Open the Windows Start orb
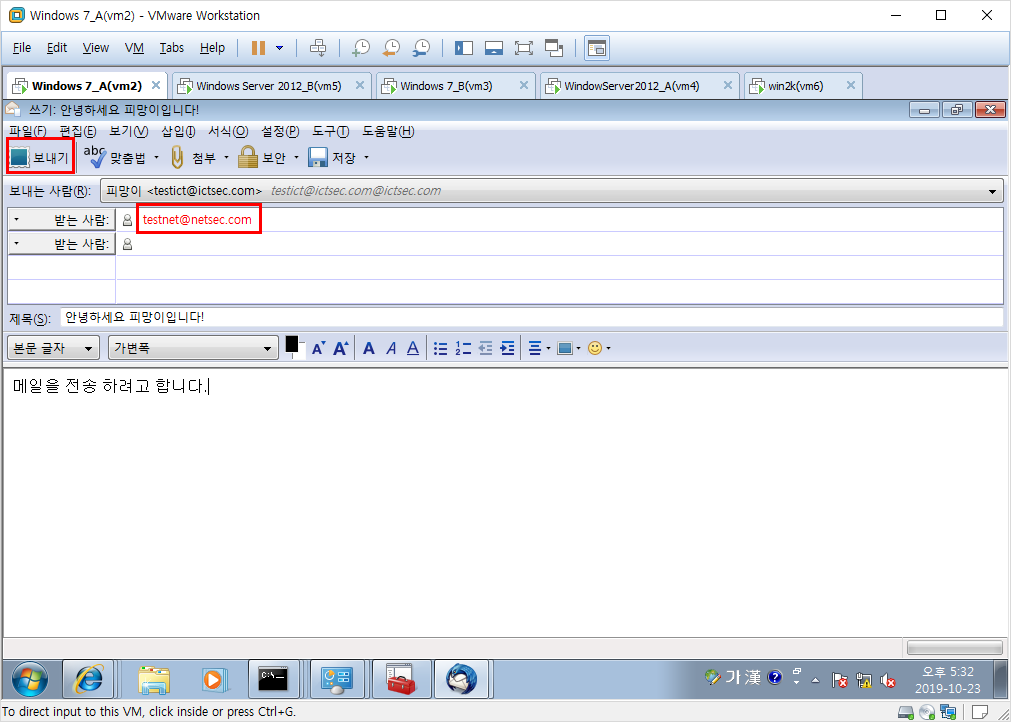1011x722 pixels. pos(30,679)
